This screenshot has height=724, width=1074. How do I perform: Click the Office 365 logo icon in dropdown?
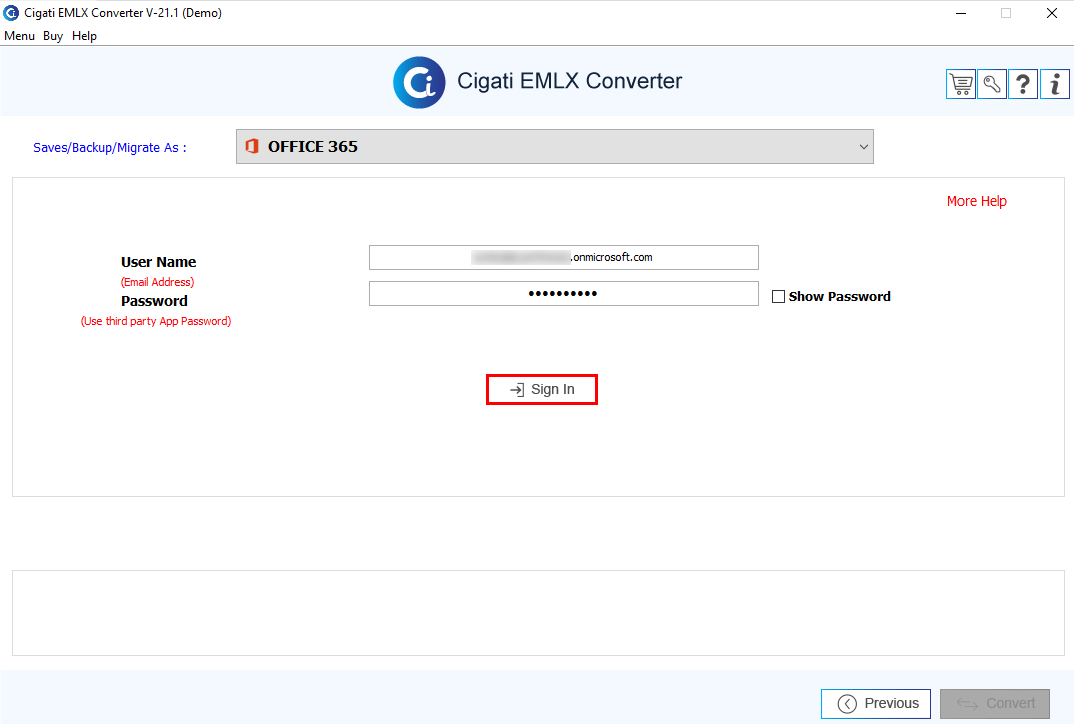coord(252,146)
